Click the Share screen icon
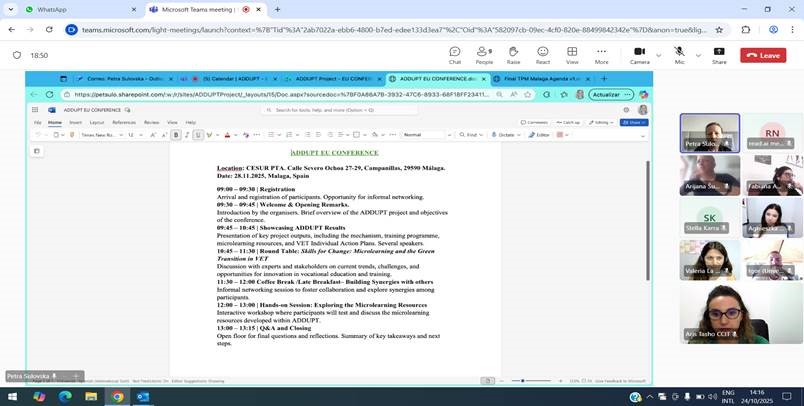This screenshot has height=406, width=804. coord(719,54)
